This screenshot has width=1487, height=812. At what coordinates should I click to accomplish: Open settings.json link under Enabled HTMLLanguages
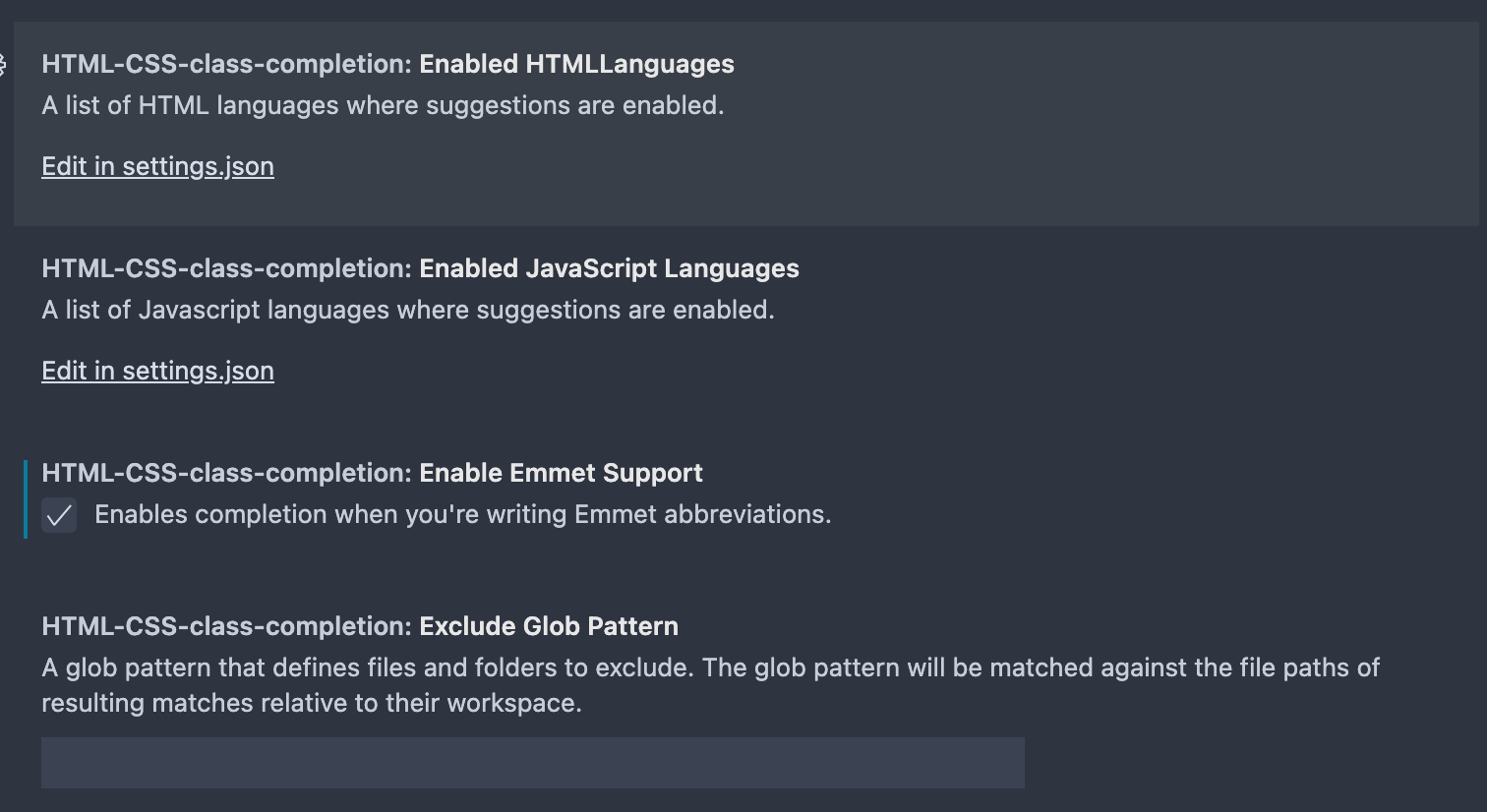157,166
